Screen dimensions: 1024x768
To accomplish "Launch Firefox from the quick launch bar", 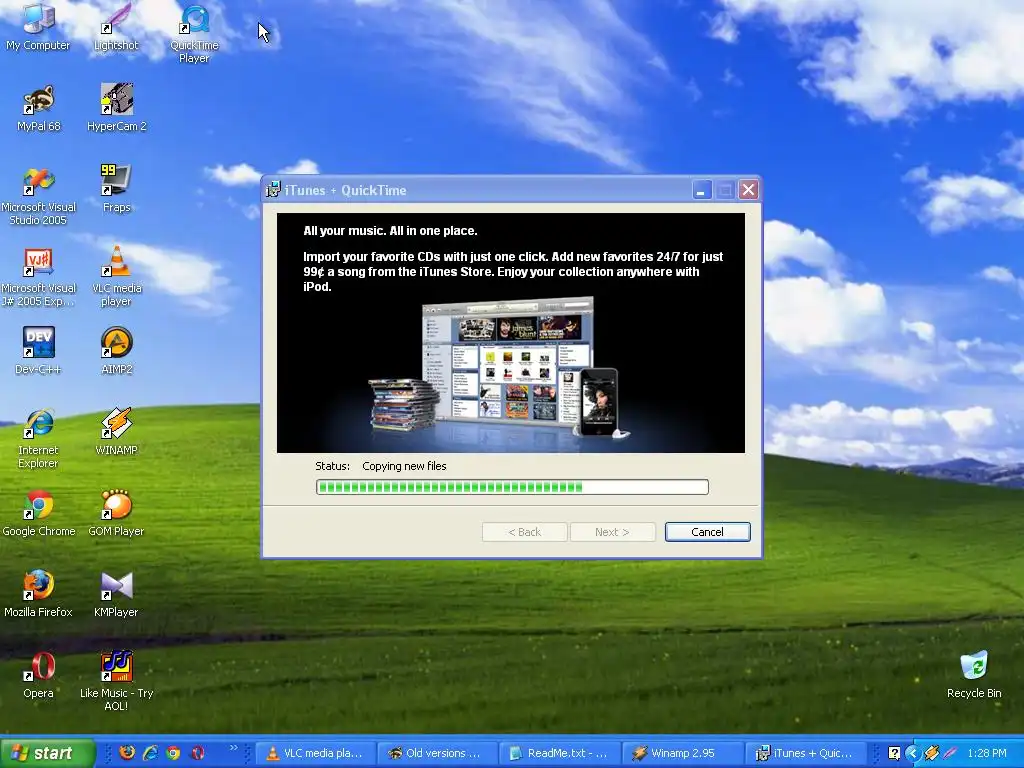I will point(127,753).
